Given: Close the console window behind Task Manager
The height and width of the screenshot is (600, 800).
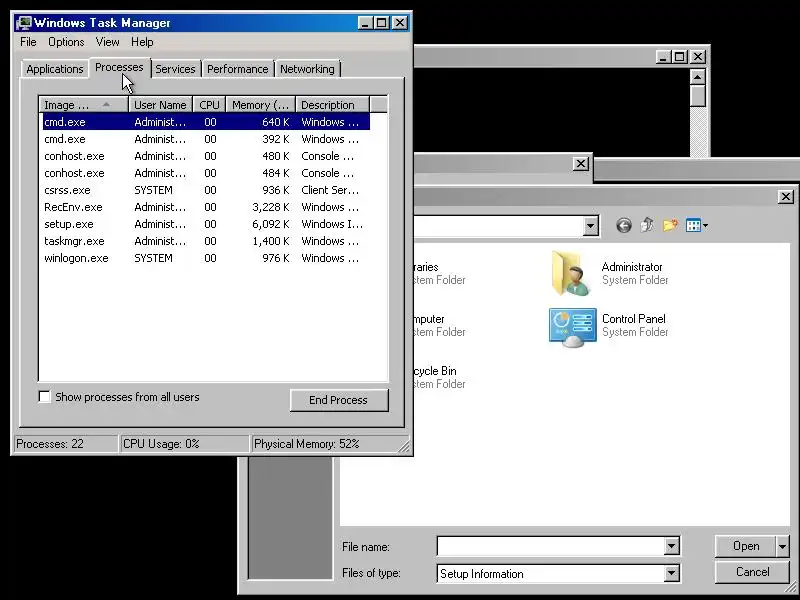Looking at the screenshot, I should [x=698, y=57].
